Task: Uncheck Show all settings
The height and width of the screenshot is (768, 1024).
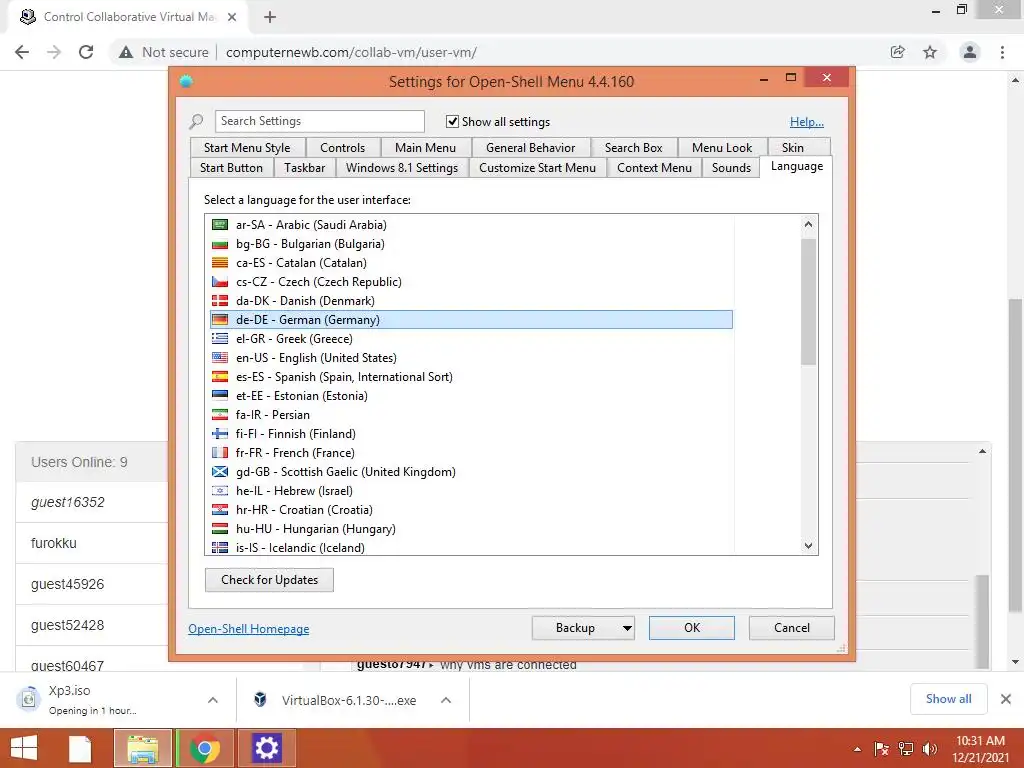Action: pyautogui.click(x=452, y=121)
